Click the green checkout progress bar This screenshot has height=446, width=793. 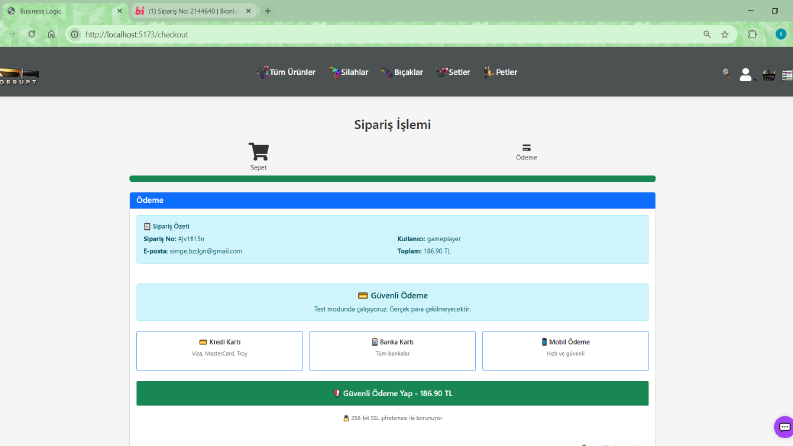point(392,179)
